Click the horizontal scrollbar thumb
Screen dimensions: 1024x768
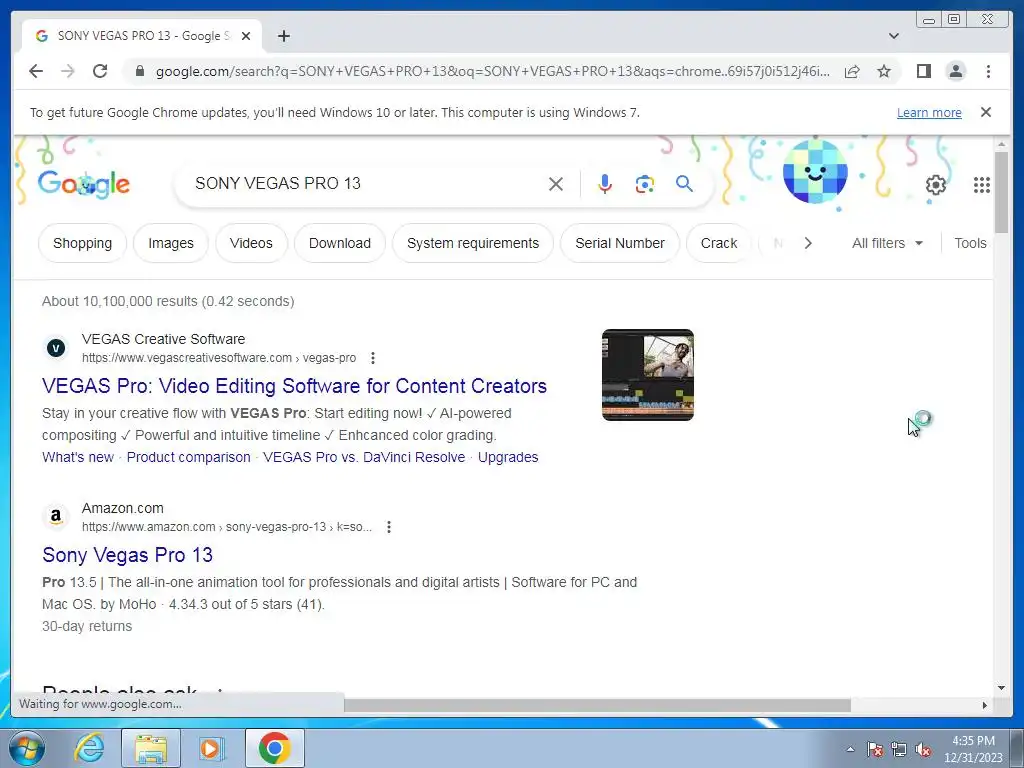point(597,705)
